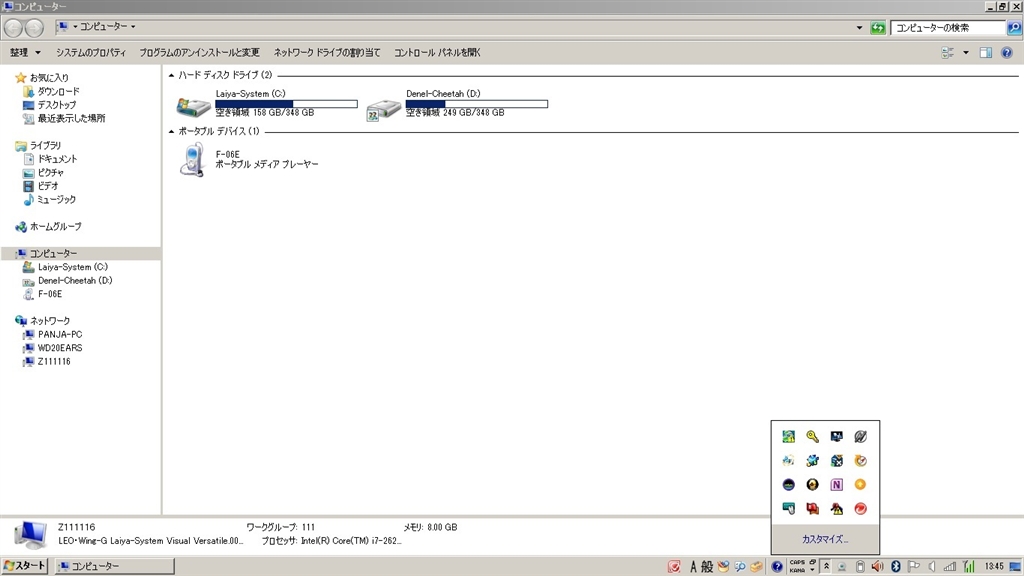Click the orange circle tray icon in popup

[x=861, y=485]
